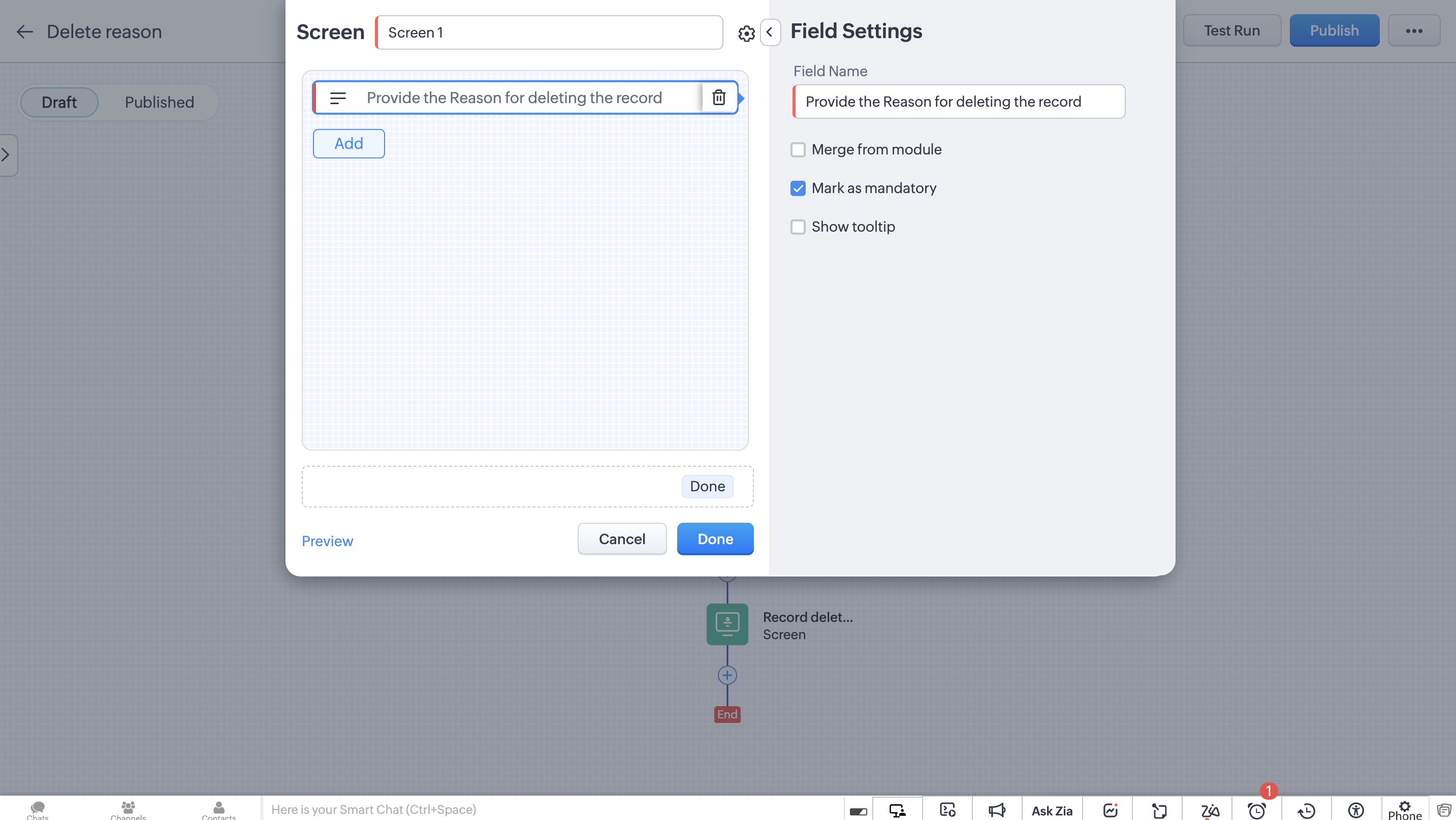The image size is (1456, 820).
Task: Open Ask Zia assistant
Action: tap(1051, 810)
